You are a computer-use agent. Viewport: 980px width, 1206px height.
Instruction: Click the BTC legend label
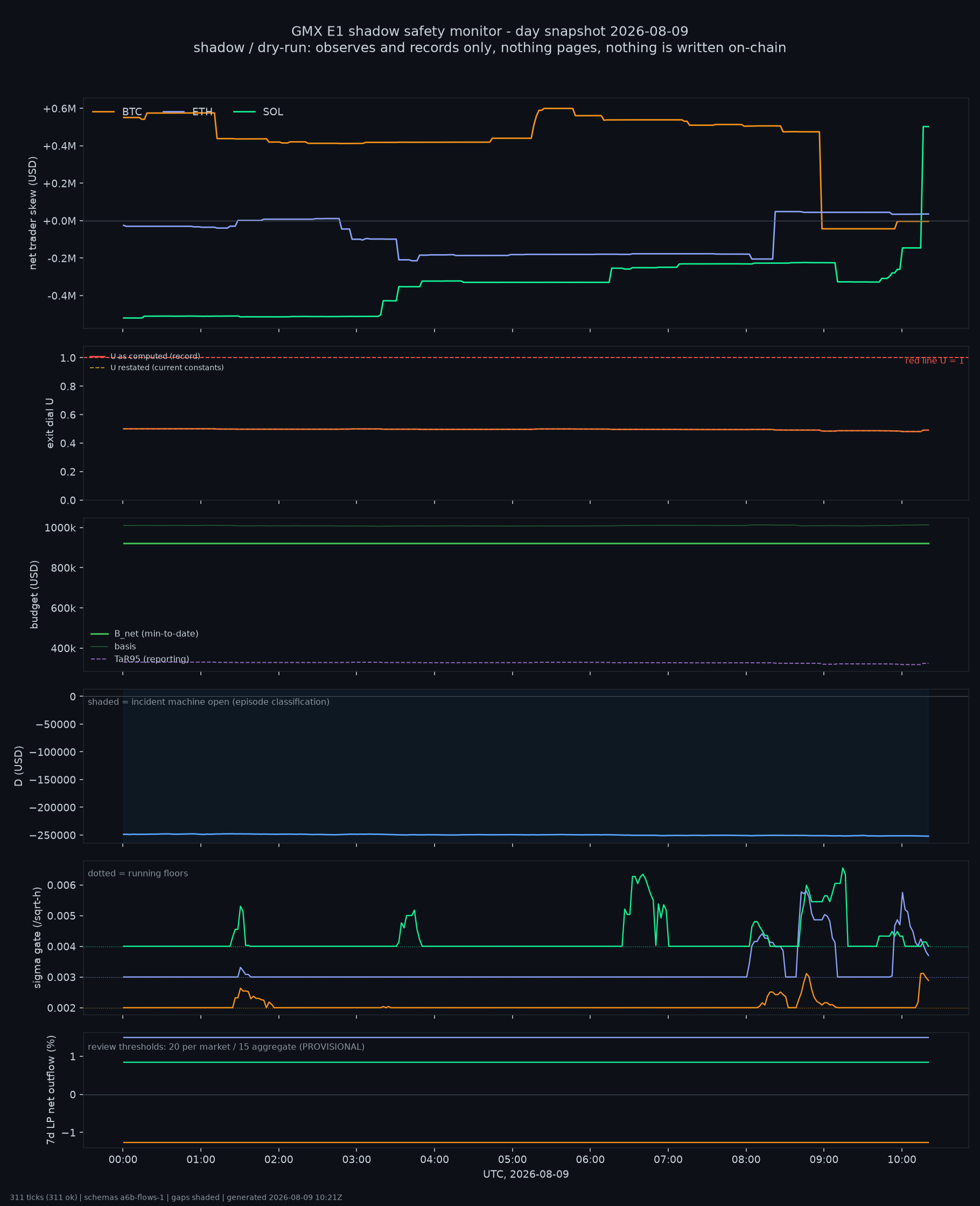pos(132,112)
